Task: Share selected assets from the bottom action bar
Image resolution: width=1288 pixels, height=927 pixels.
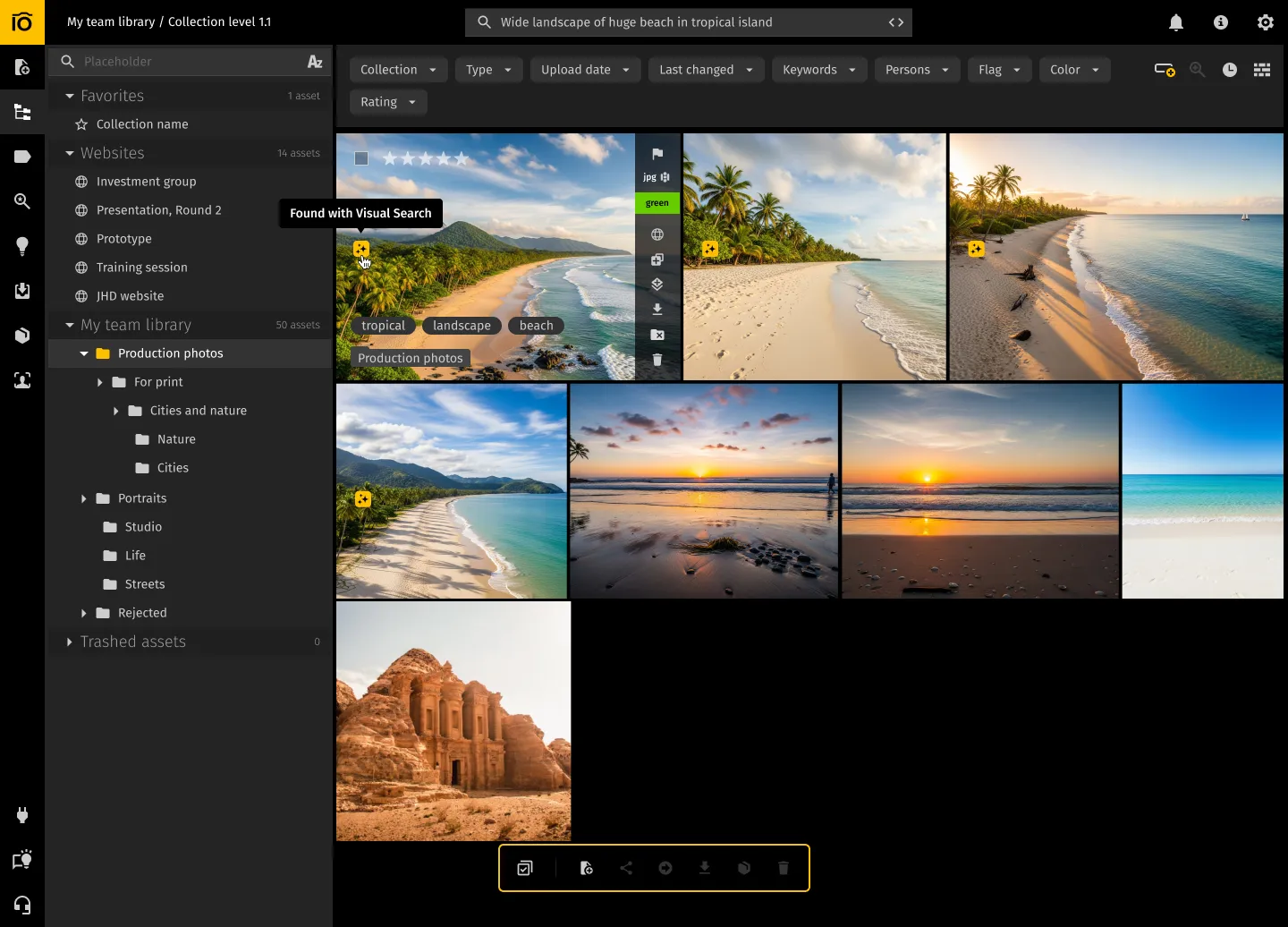Action: (x=626, y=868)
